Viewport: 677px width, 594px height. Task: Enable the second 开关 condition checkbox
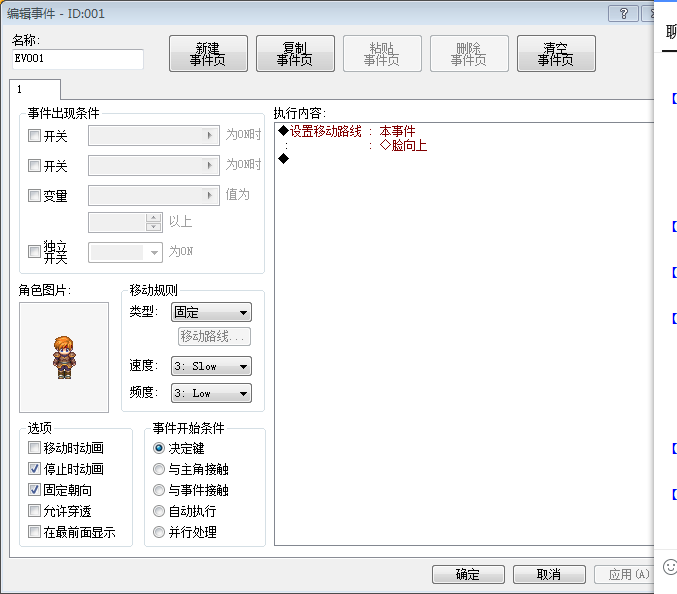(x=34, y=165)
